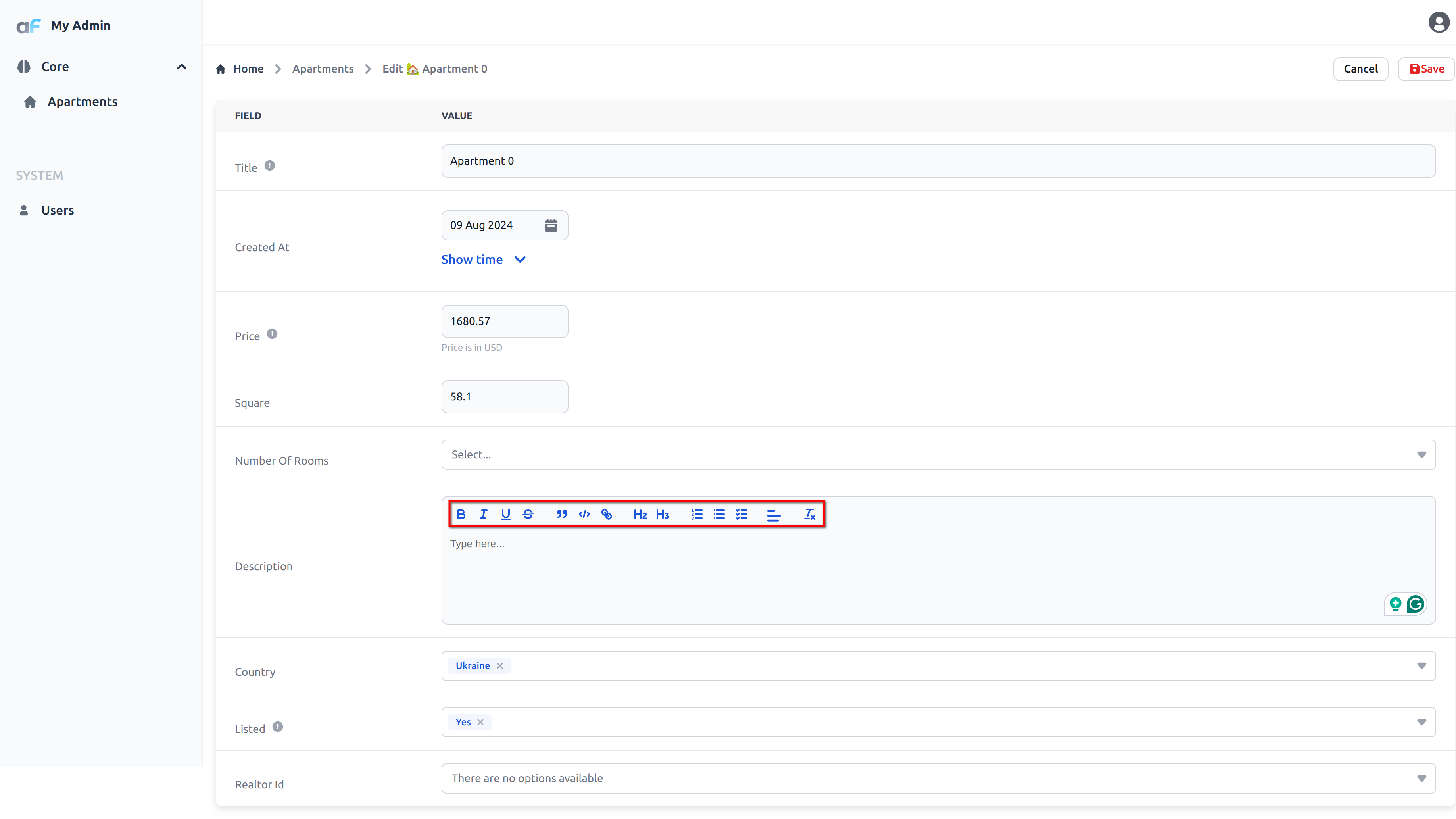Collapse the Core sidebar section
Viewport: 1456px width, 819px height.
[181, 67]
